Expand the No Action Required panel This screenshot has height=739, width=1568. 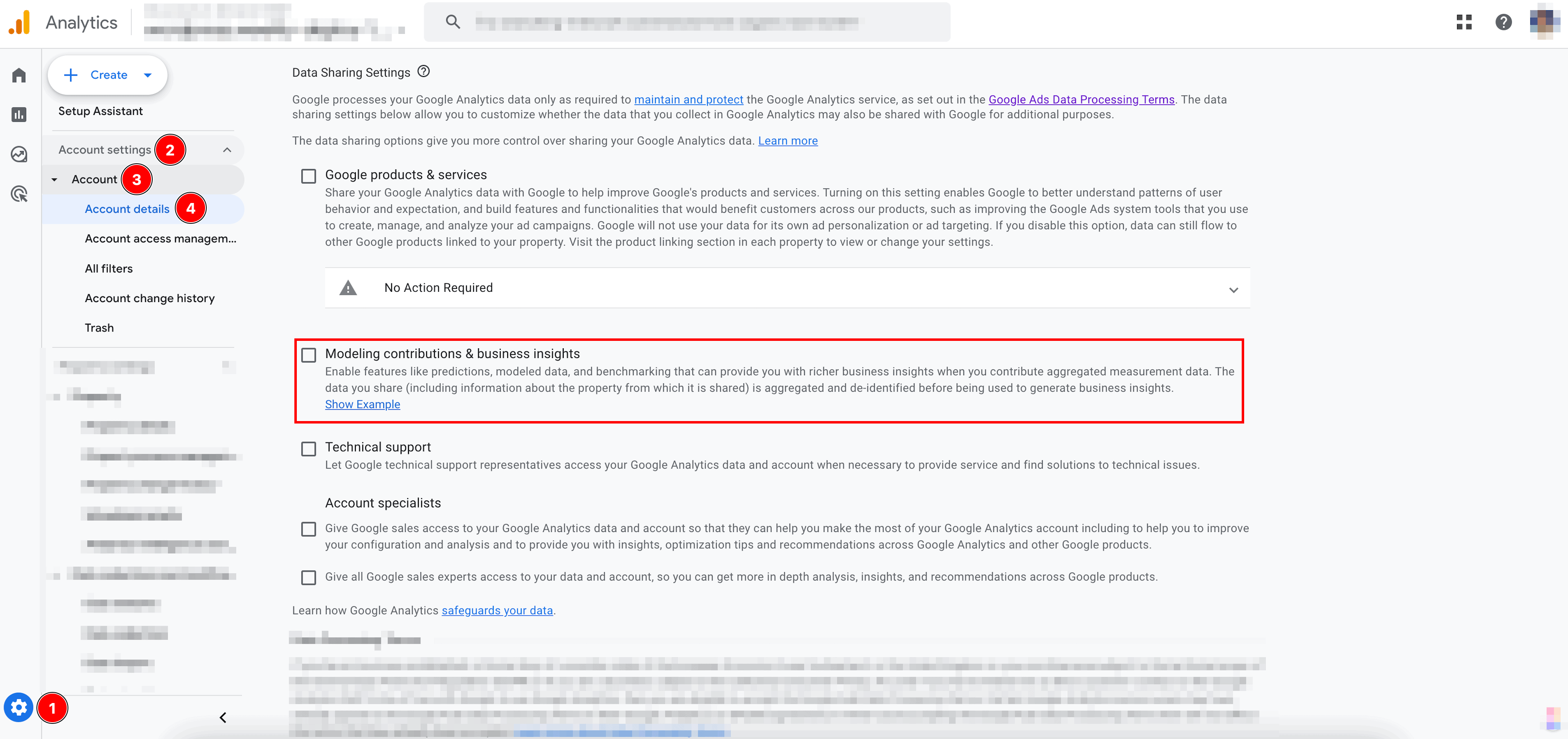point(1233,290)
